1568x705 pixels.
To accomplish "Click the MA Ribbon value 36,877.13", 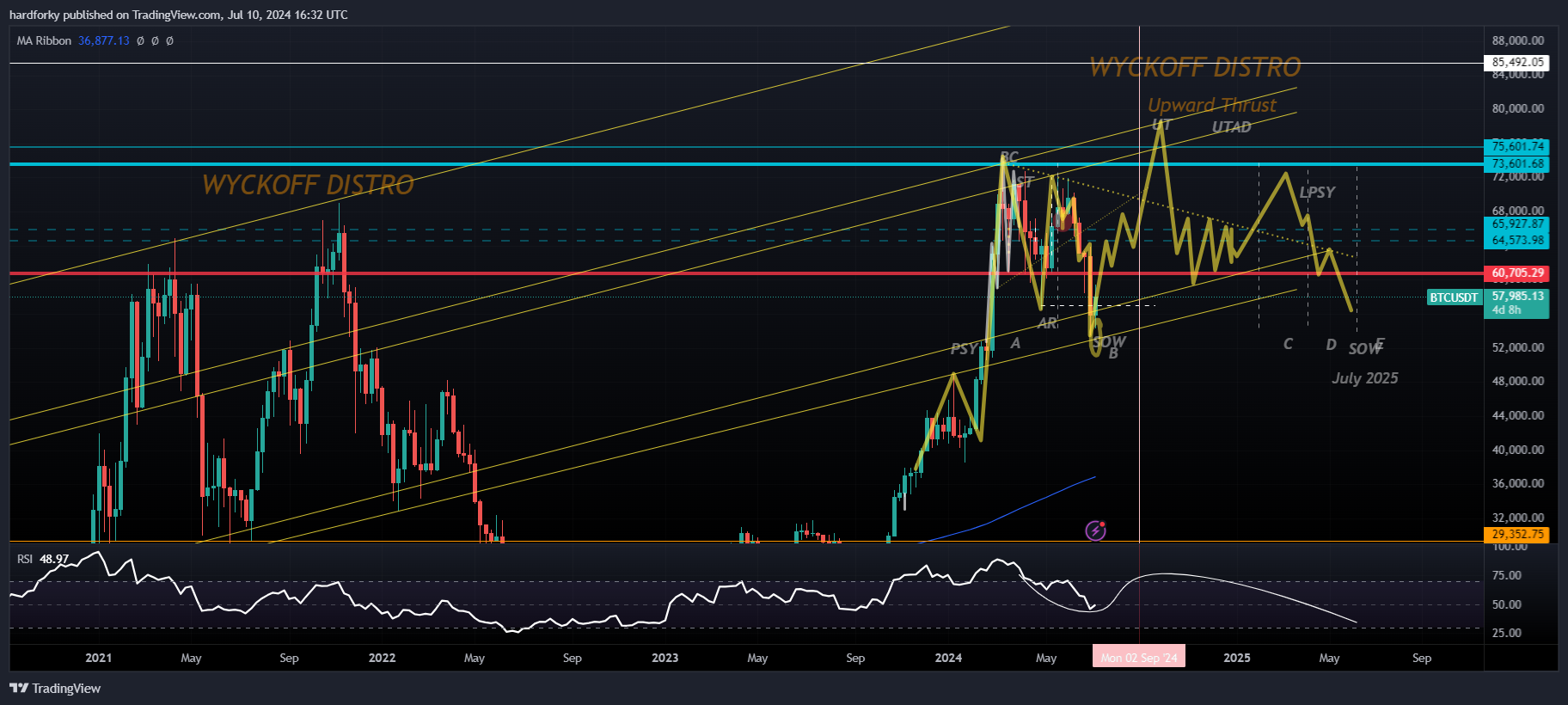I will pos(104,40).
